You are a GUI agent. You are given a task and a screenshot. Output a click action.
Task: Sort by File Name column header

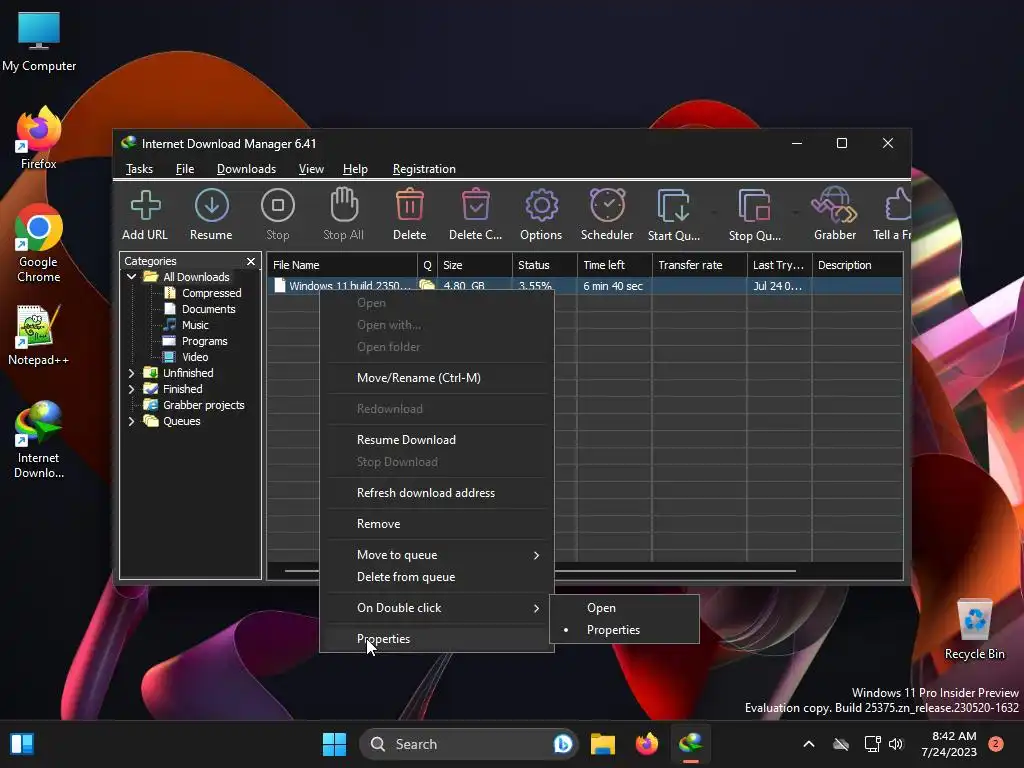pyautogui.click(x=342, y=265)
